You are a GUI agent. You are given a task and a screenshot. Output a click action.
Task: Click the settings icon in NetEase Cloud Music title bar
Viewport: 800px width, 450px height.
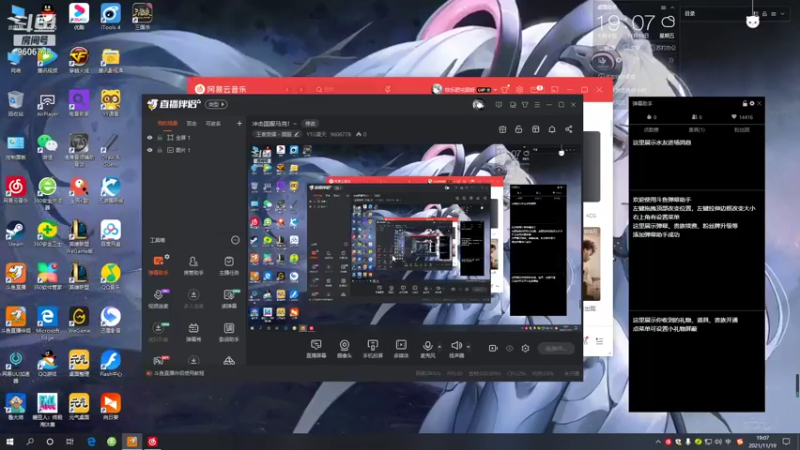pyautogui.click(x=519, y=89)
